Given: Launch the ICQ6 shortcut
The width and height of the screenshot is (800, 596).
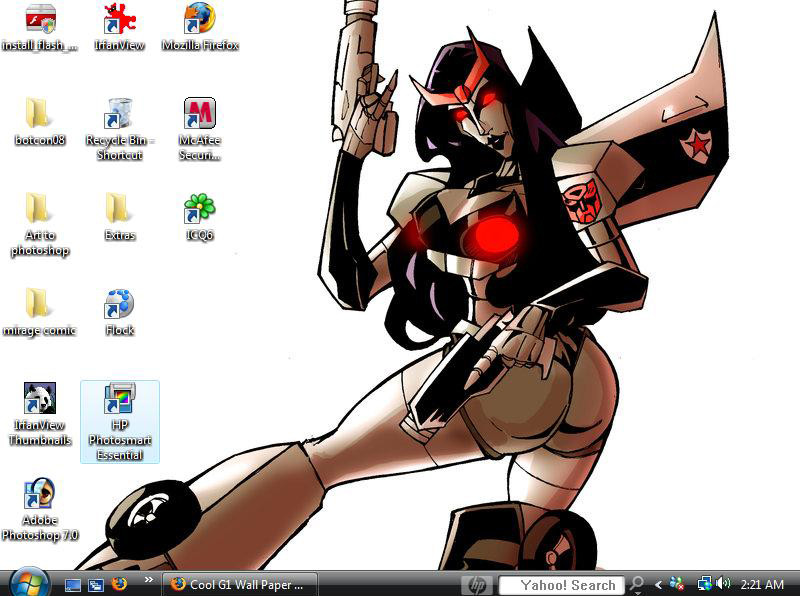Looking at the screenshot, I should click(199, 217).
